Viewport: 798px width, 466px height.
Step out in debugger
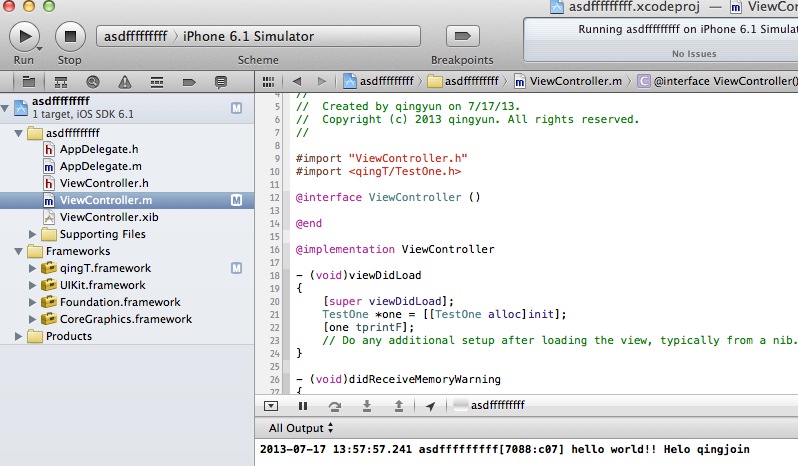[x=398, y=405]
